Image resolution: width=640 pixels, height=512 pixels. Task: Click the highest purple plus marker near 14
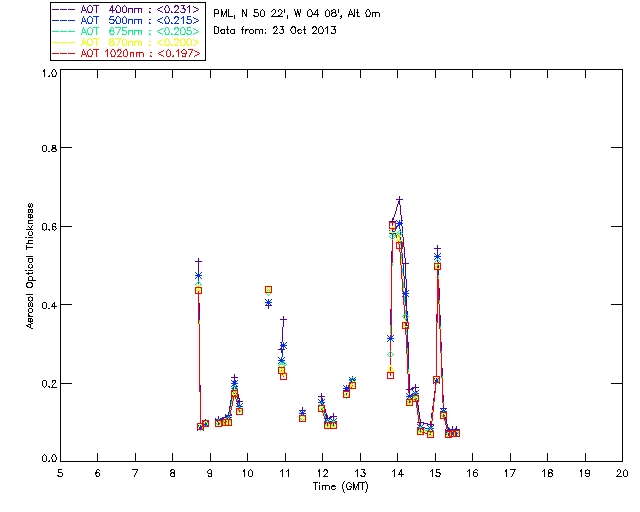pyautogui.click(x=400, y=200)
